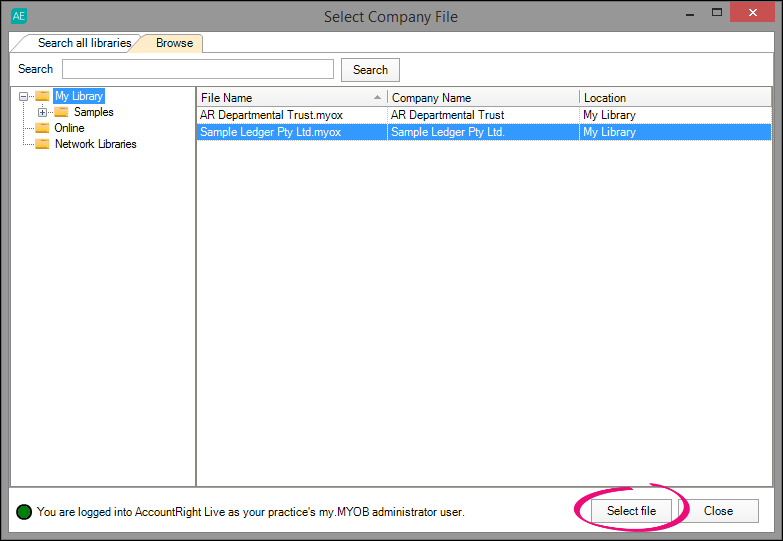
Task: Sort by Company Name column header
Action: [x=482, y=98]
